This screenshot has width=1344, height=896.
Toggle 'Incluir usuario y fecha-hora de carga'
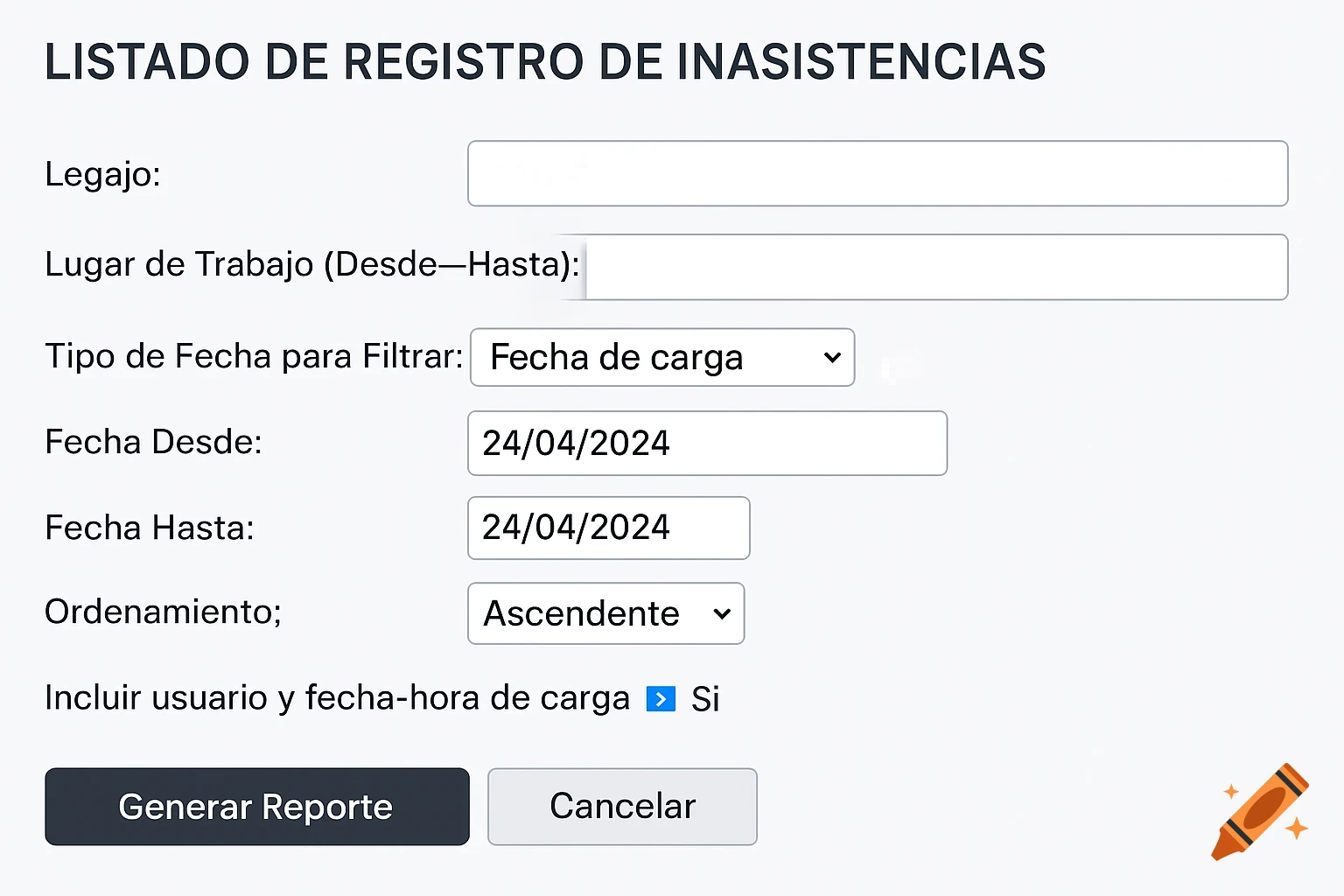point(661,698)
